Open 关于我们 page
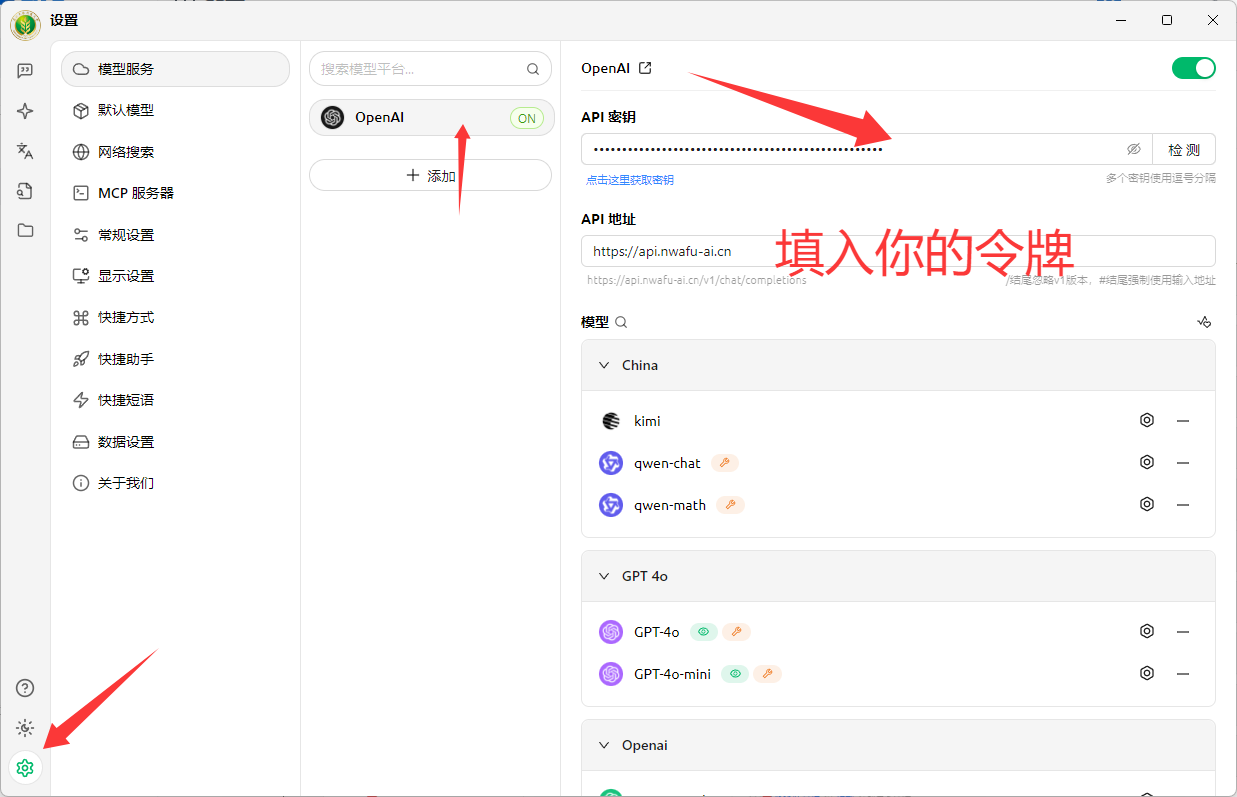The image size is (1237, 797). point(175,483)
